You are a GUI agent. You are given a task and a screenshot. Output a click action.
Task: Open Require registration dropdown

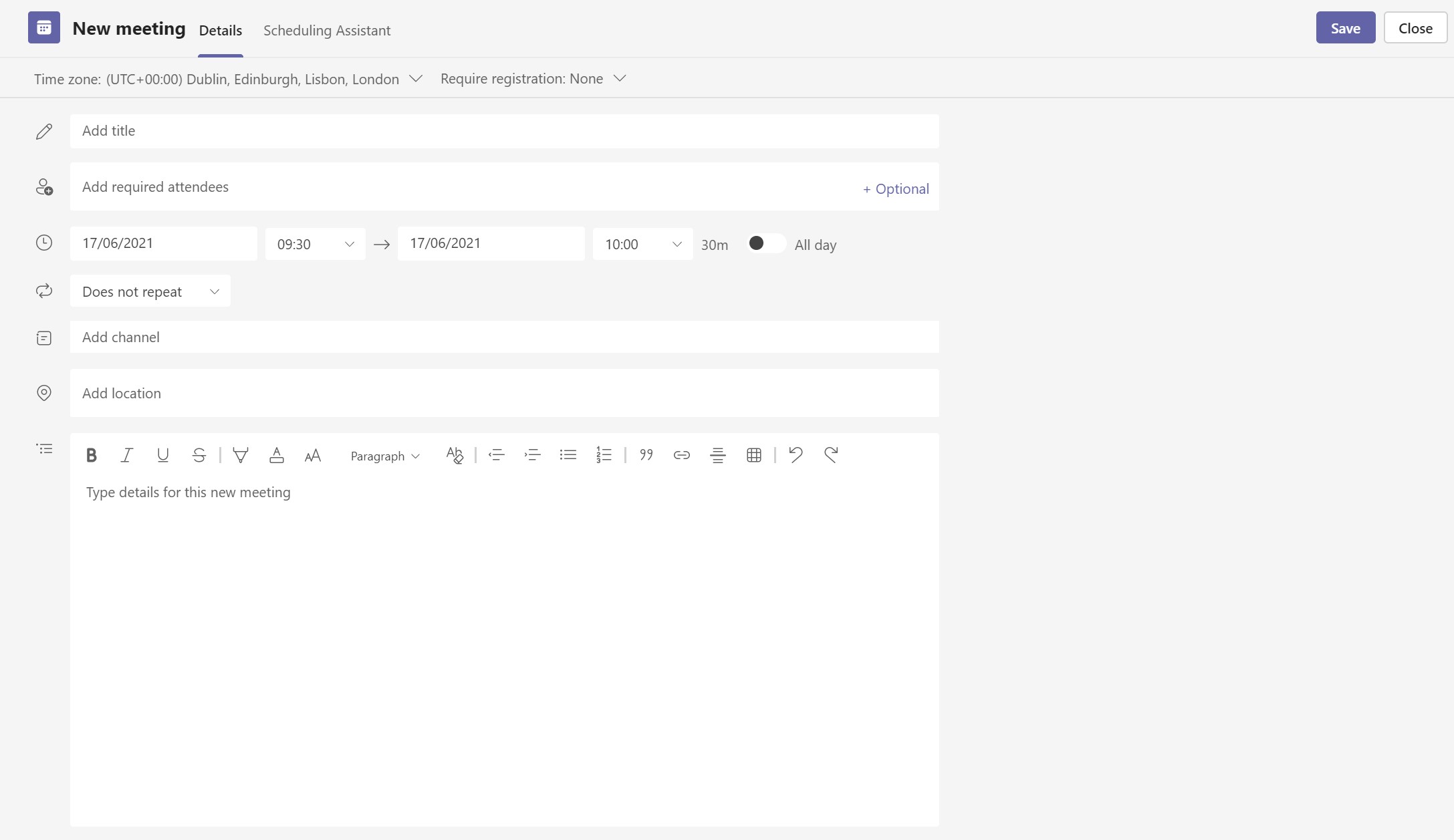tap(533, 78)
